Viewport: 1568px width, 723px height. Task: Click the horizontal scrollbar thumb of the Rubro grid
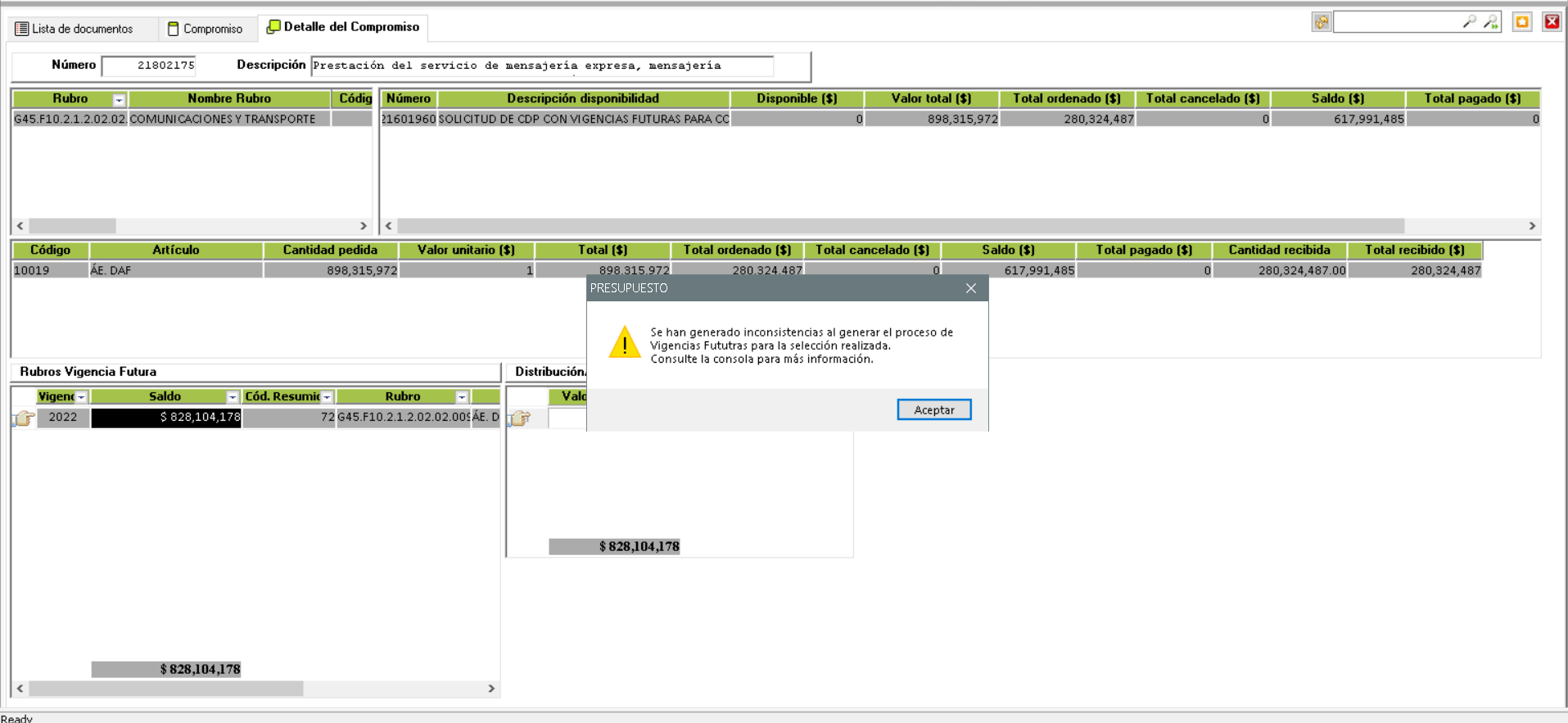(72, 226)
